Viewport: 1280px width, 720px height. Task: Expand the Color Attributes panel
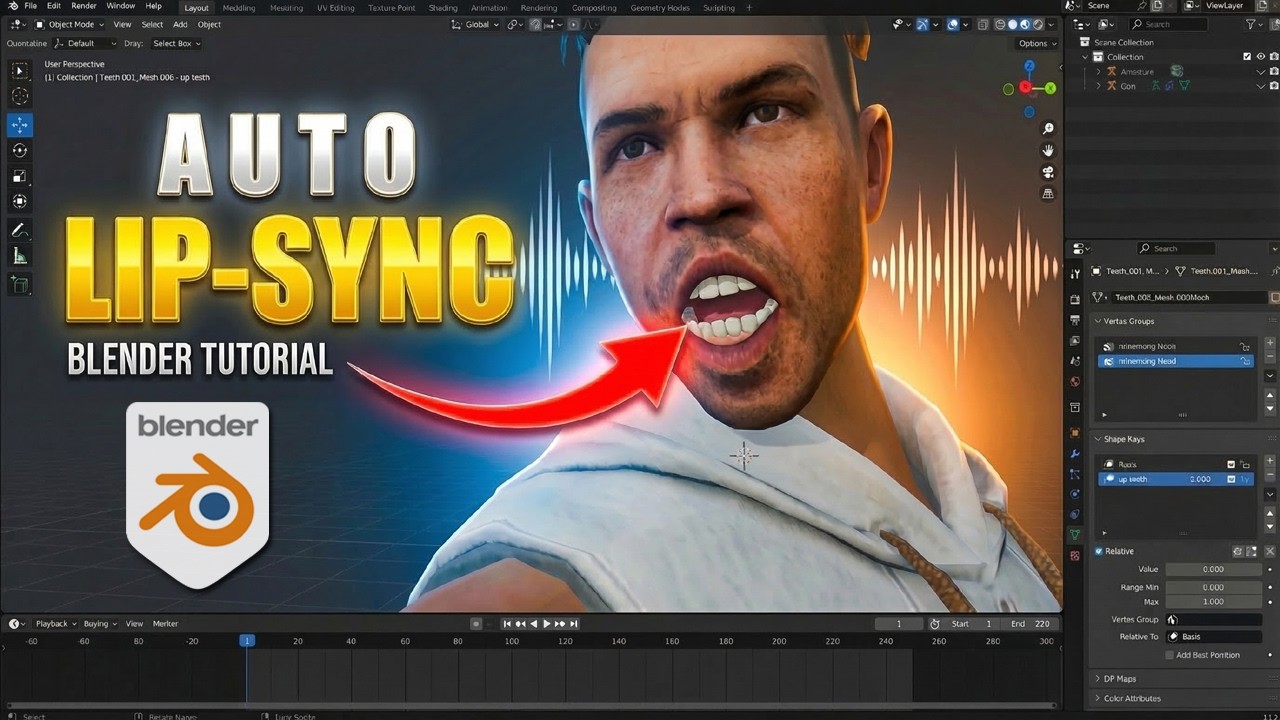[x=1098, y=698]
